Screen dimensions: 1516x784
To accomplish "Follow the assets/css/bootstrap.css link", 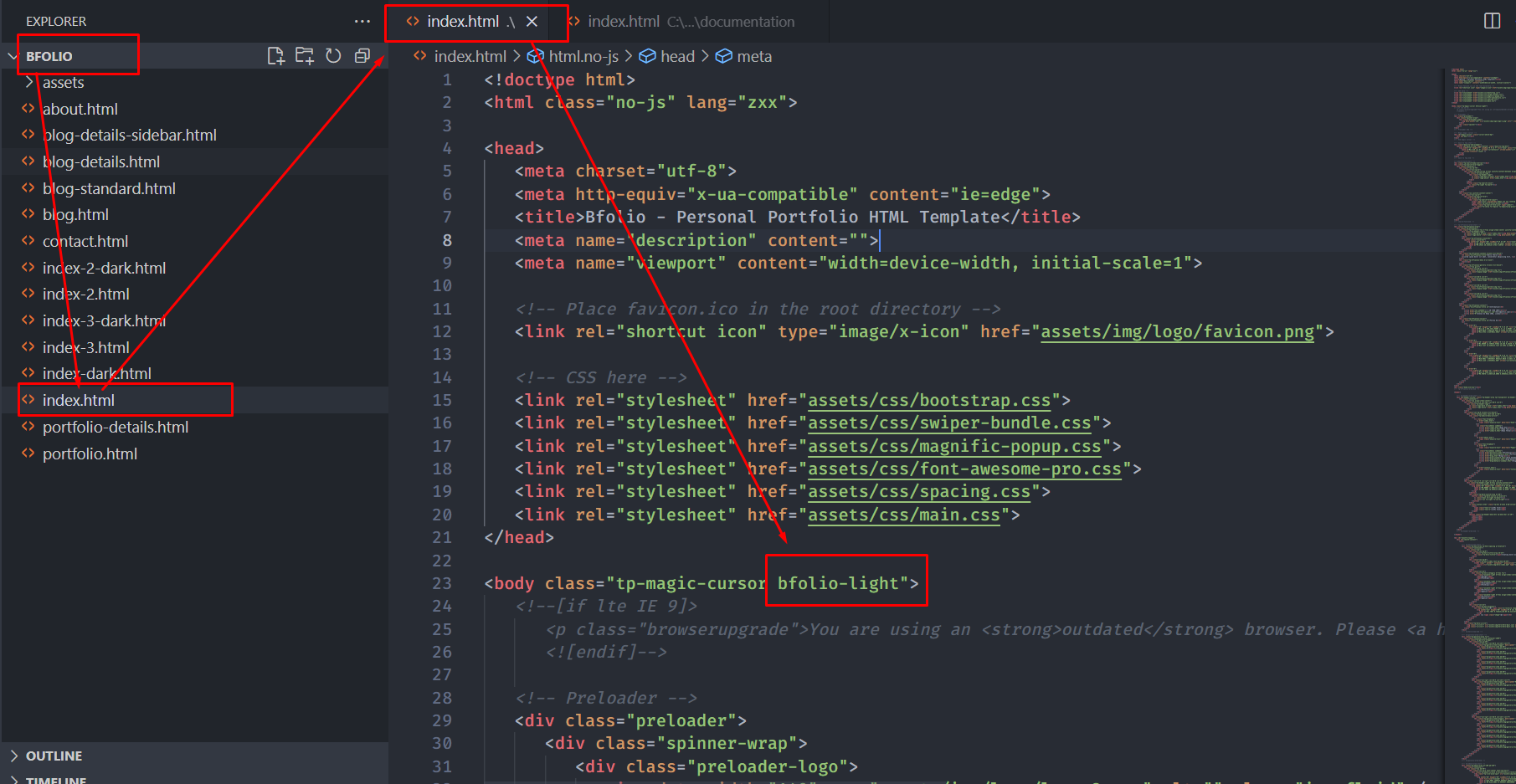I will [x=928, y=400].
